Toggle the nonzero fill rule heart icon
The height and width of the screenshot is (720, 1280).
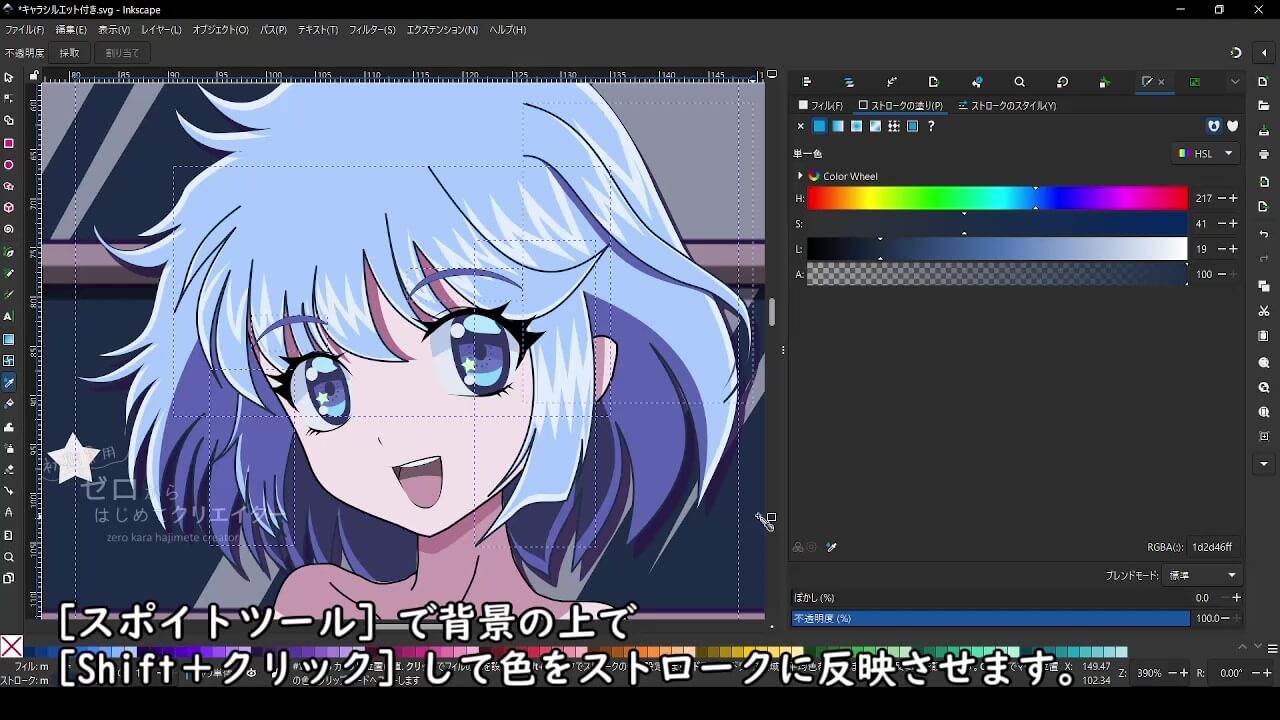pyautogui.click(x=1233, y=126)
